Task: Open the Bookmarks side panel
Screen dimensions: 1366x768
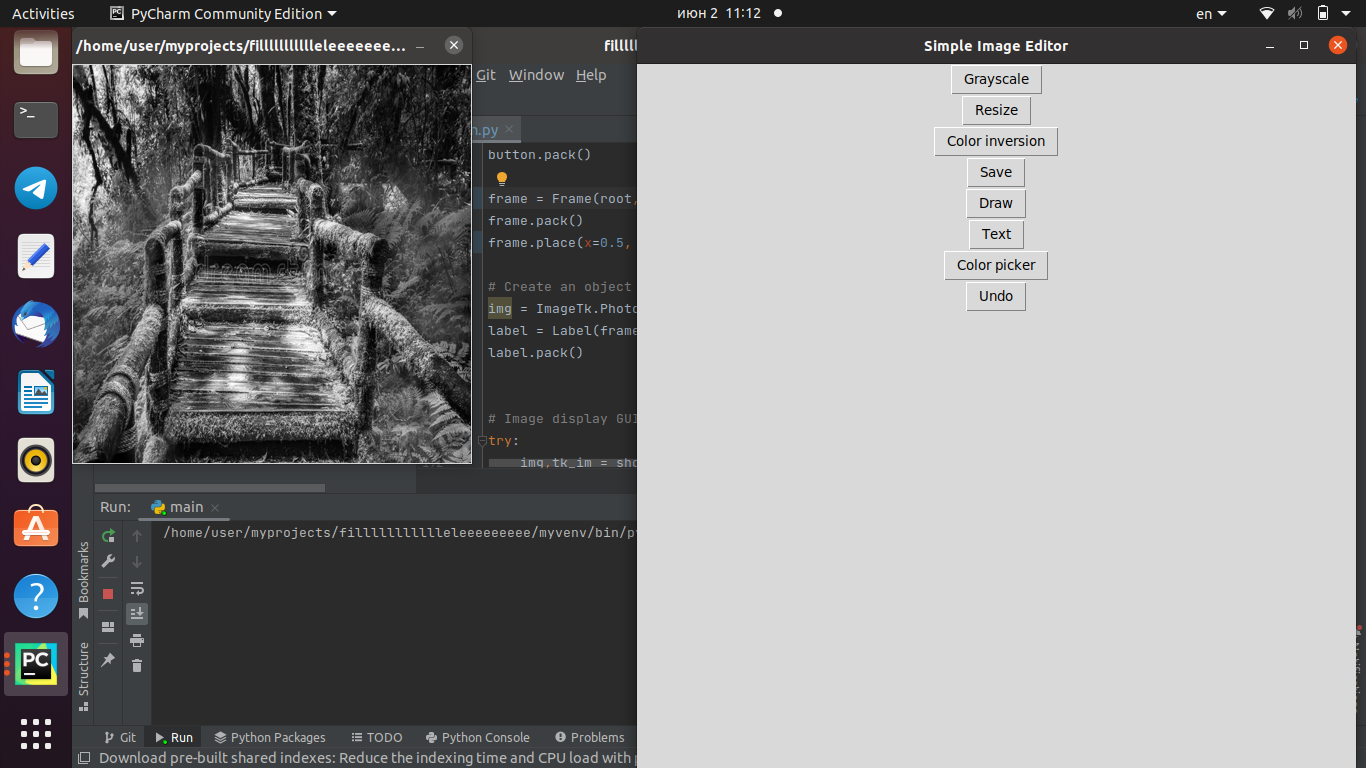Action: pos(83,580)
